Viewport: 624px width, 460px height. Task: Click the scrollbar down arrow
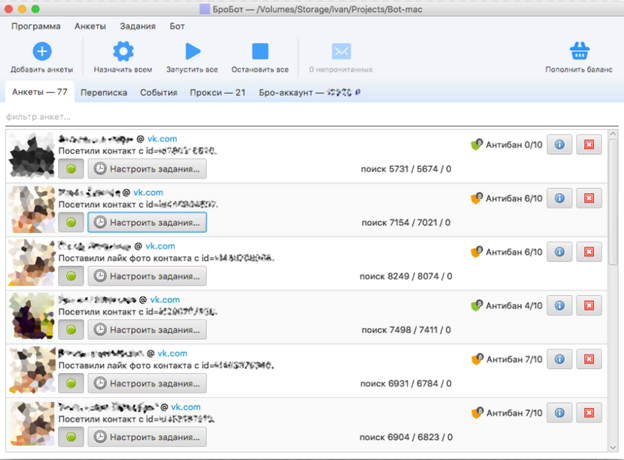tap(613, 447)
